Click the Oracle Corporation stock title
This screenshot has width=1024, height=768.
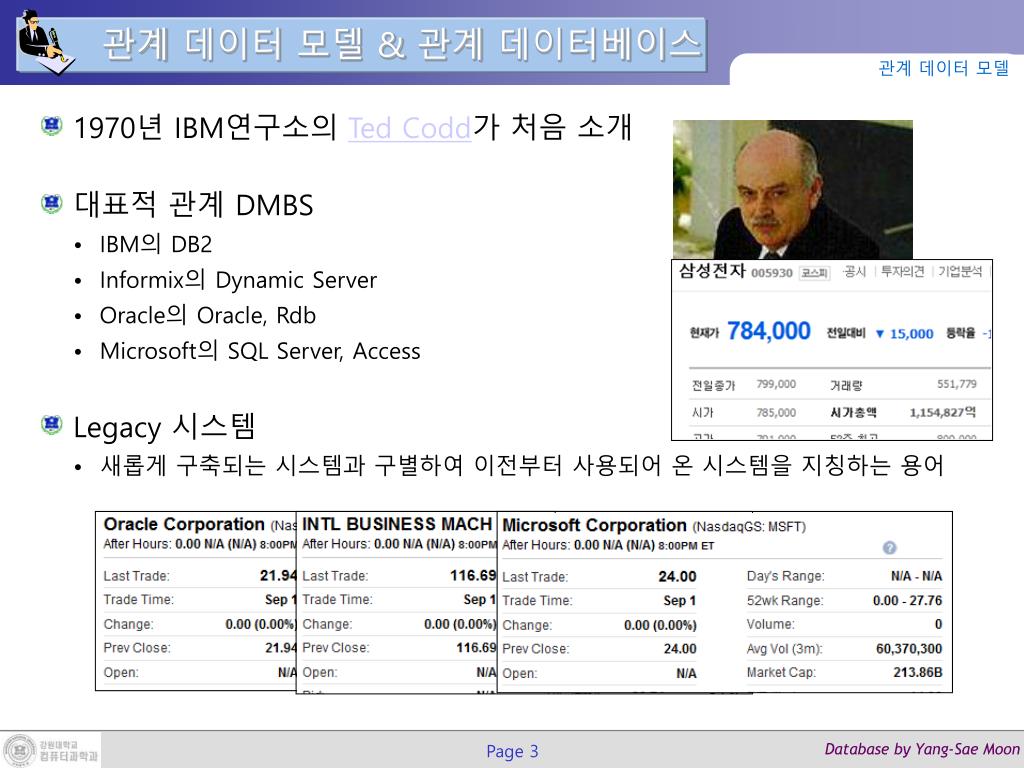click(184, 524)
